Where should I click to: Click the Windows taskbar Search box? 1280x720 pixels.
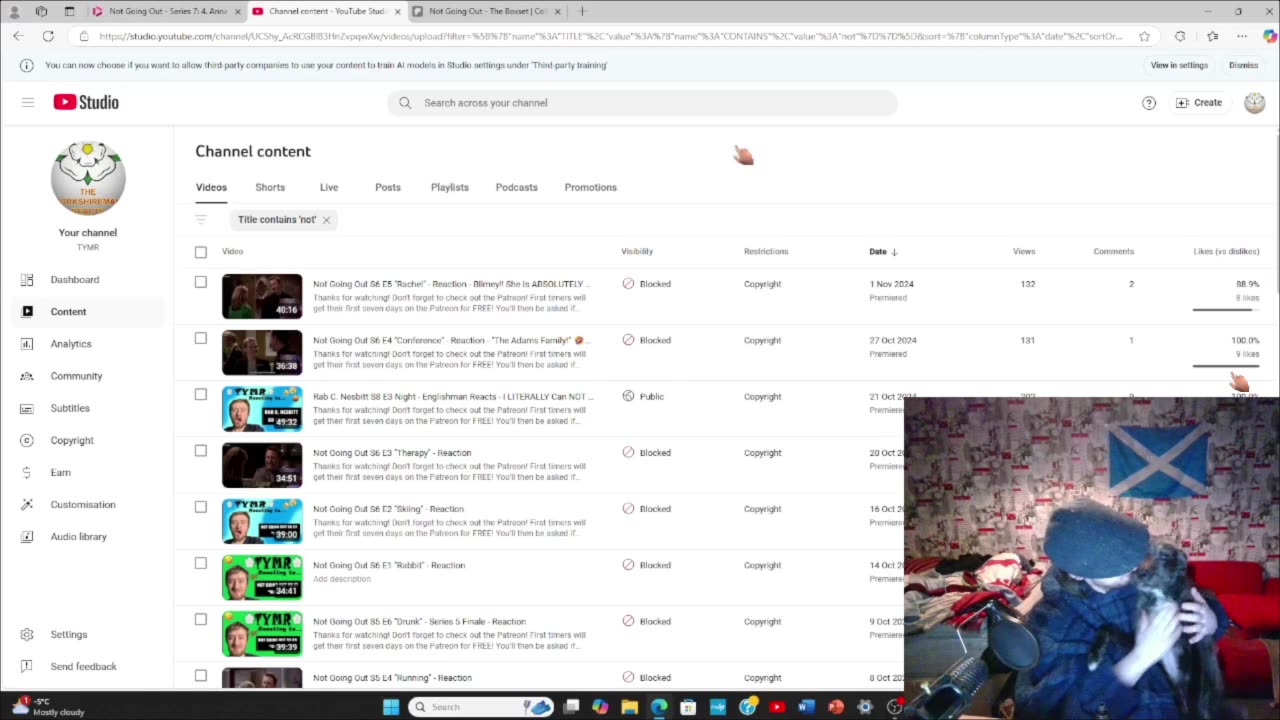coord(482,707)
